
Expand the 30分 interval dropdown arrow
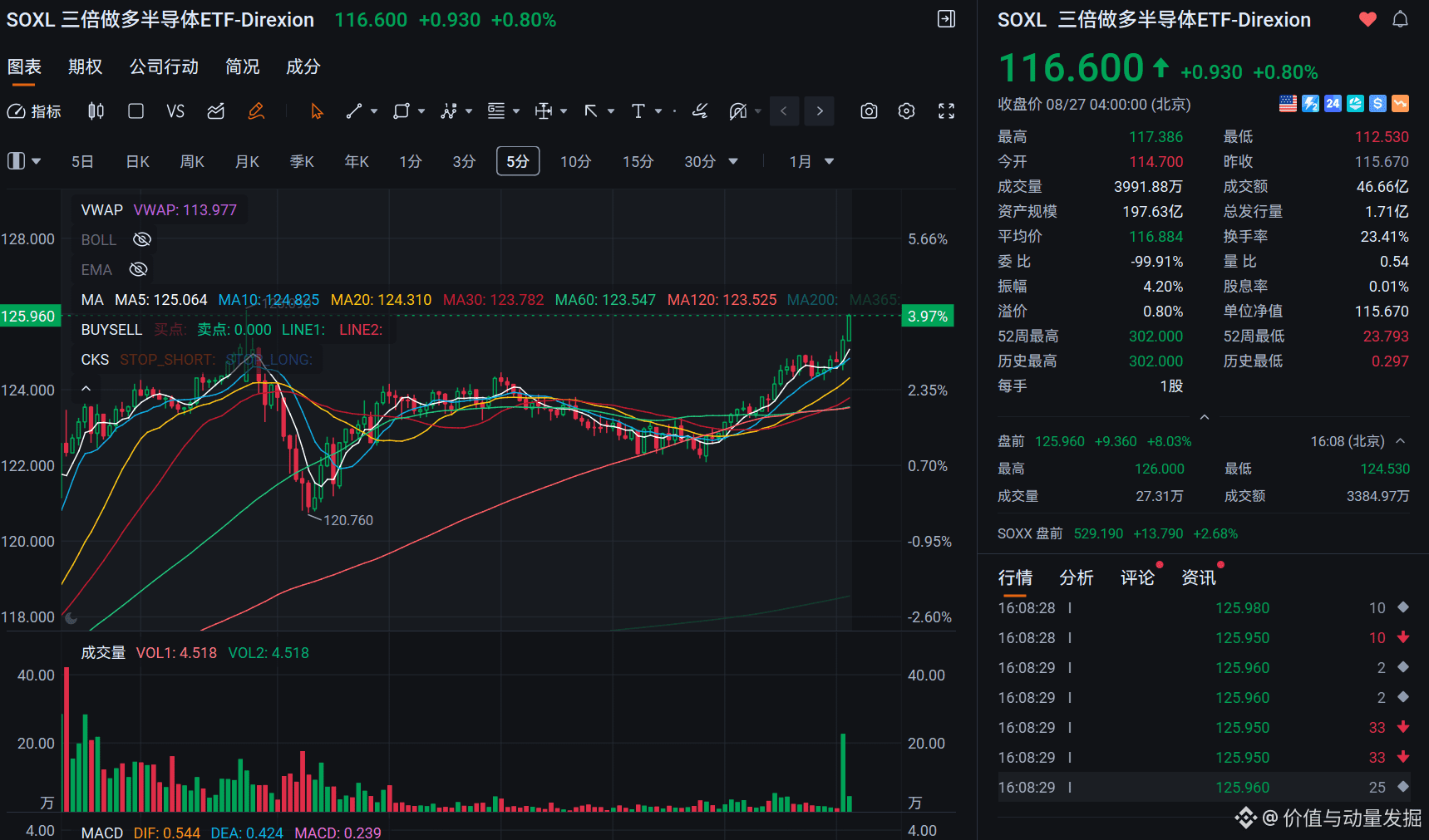tap(733, 161)
